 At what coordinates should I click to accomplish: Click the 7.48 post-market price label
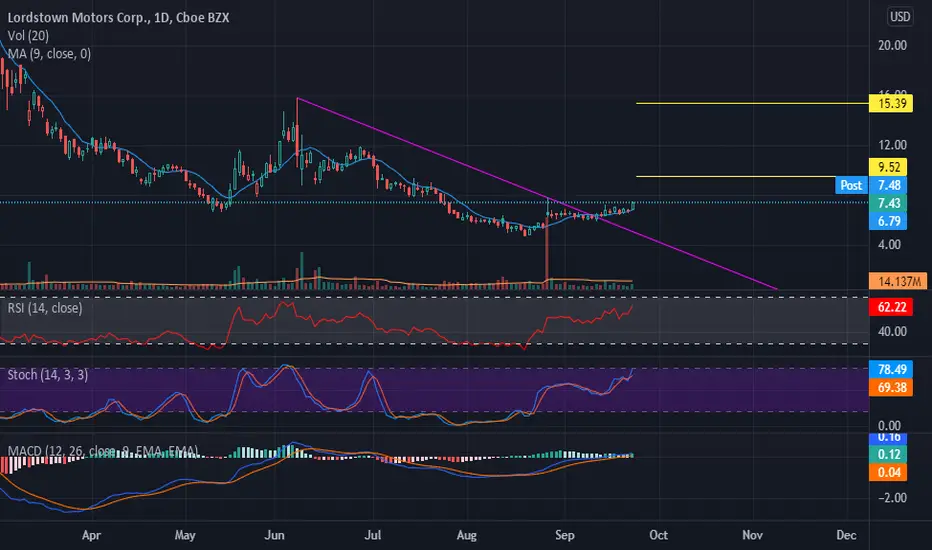pyautogui.click(x=888, y=185)
